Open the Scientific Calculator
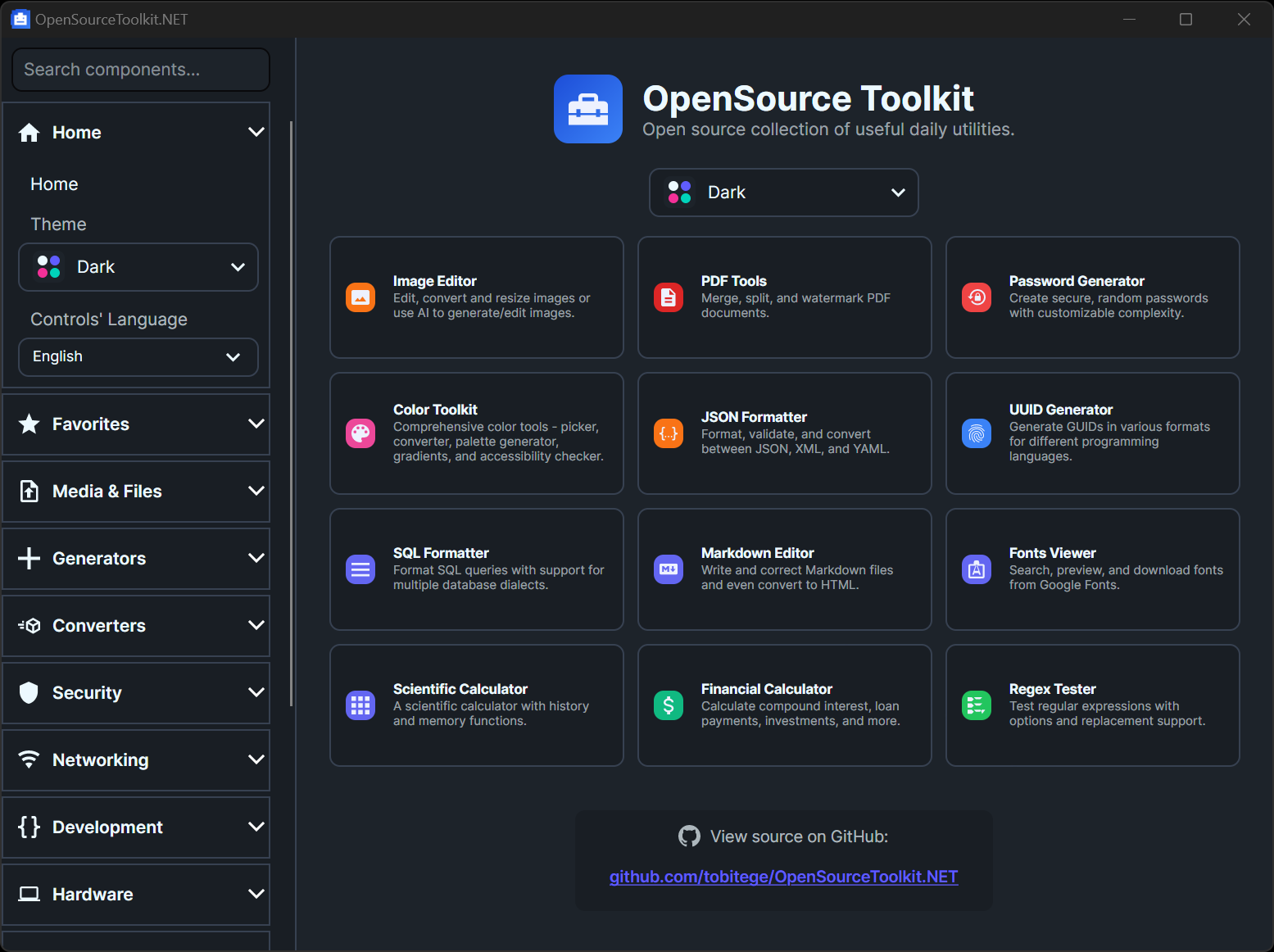 476,705
